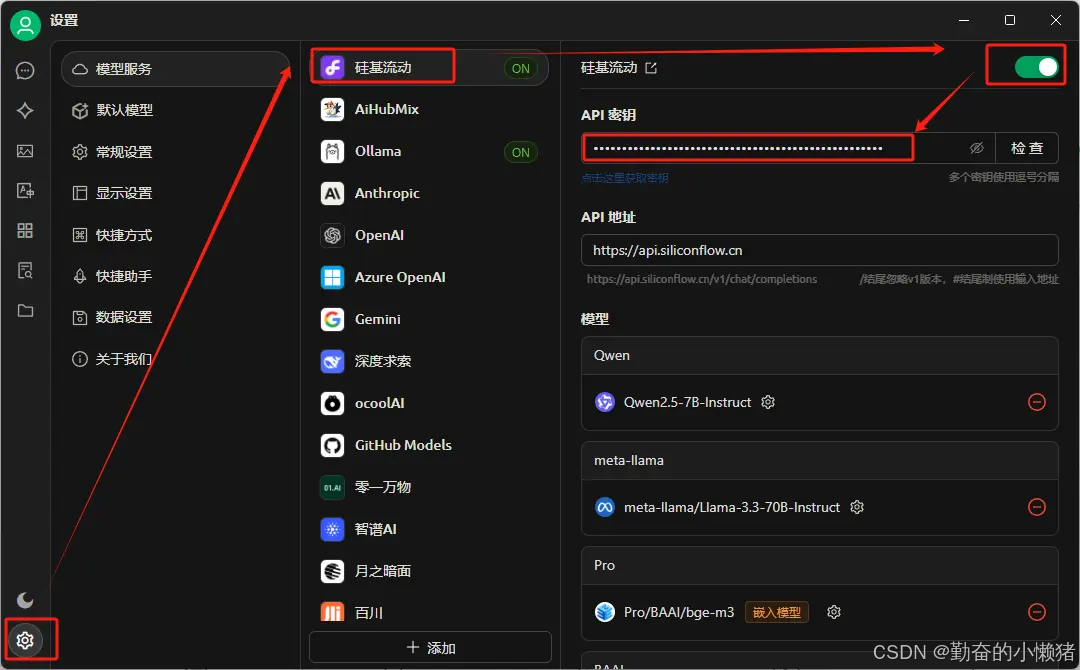The image size is (1080, 670).
Task: Switch theme with the moon icon
Action: point(25,600)
